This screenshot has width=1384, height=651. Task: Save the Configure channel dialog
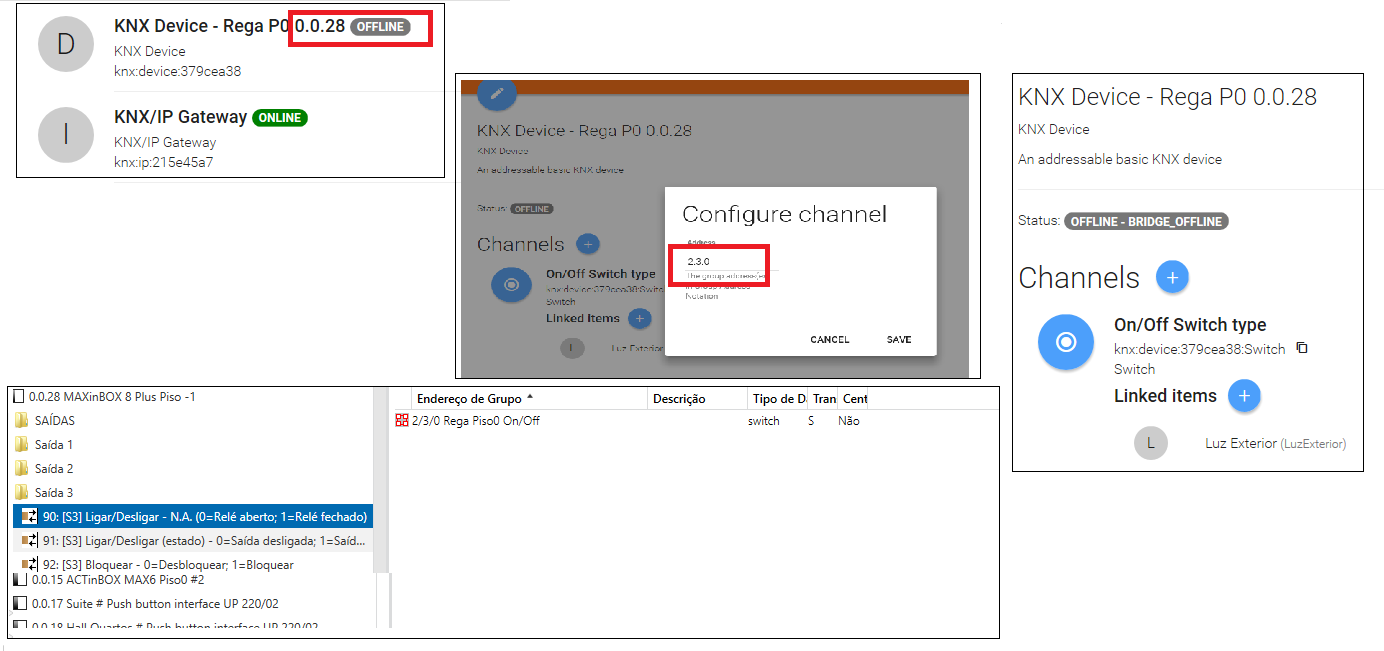(899, 340)
